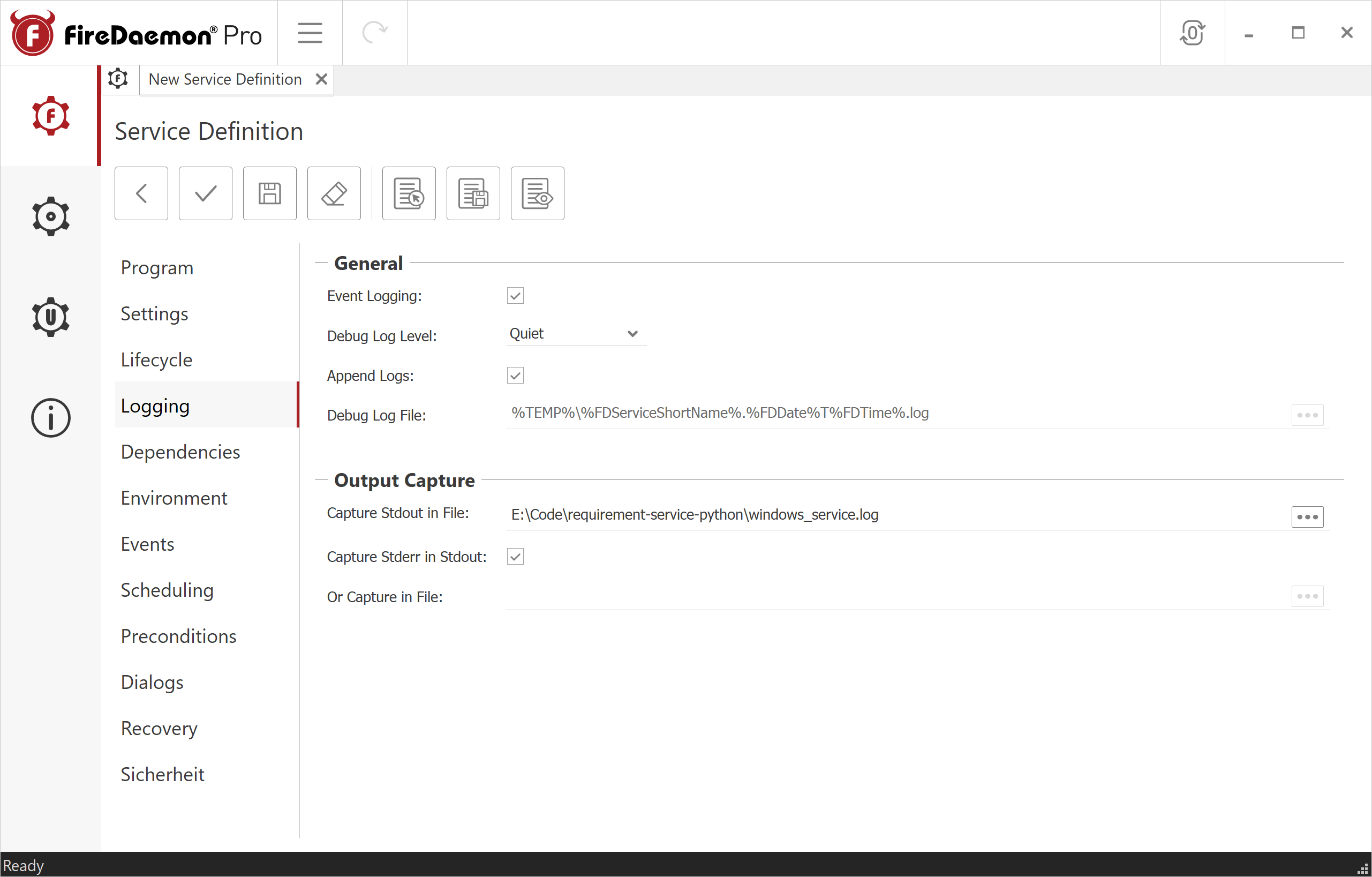Switch to the Scheduling section
The height and width of the screenshot is (877, 1372).
(x=167, y=590)
